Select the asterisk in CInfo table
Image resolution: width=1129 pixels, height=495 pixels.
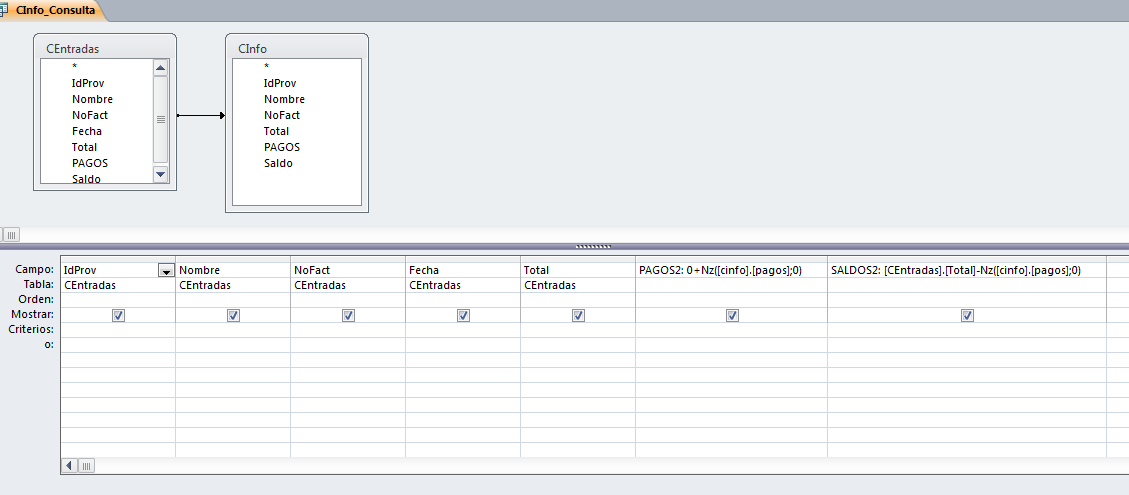pos(266,67)
